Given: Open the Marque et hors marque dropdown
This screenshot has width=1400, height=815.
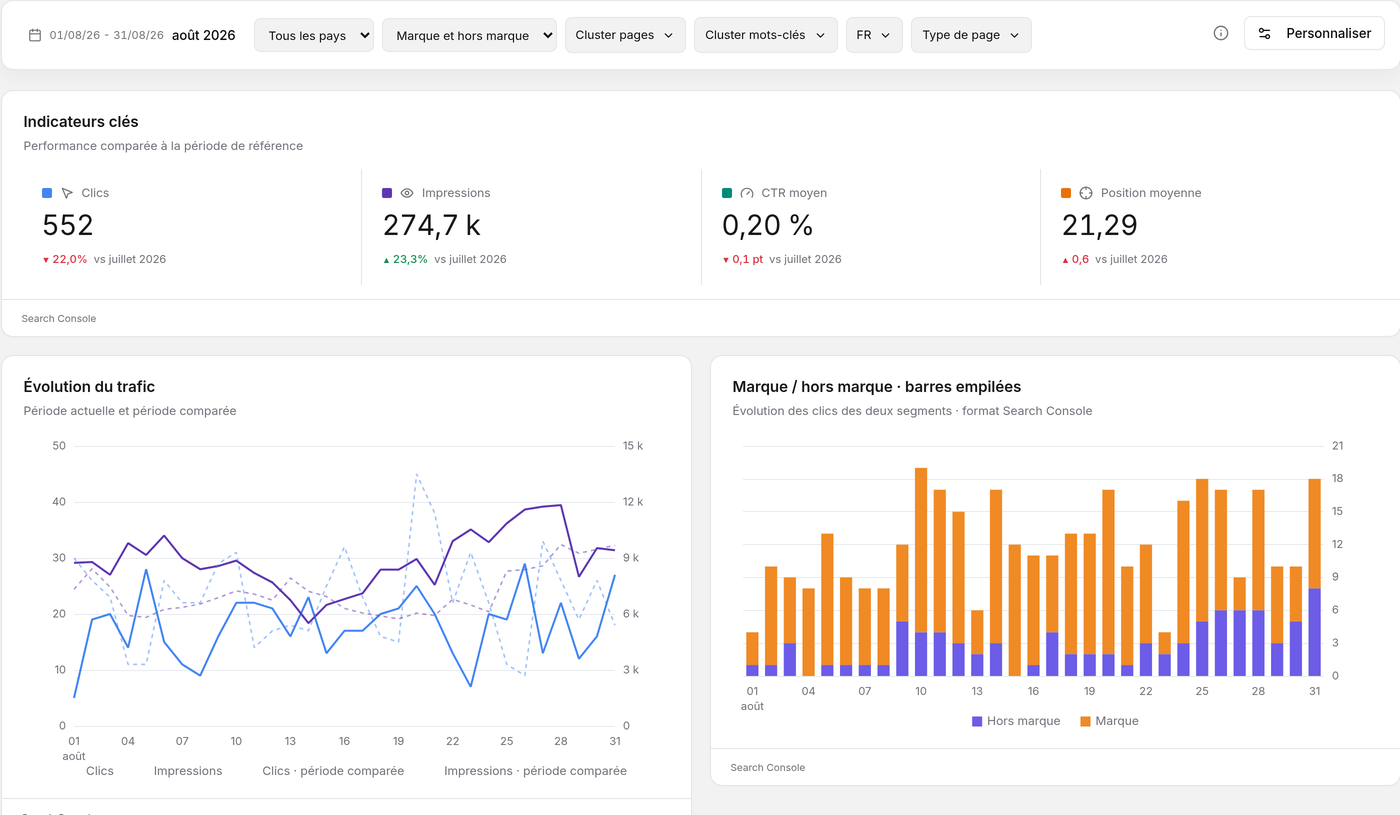Looking at the screenshot, I should coord(469,35).
